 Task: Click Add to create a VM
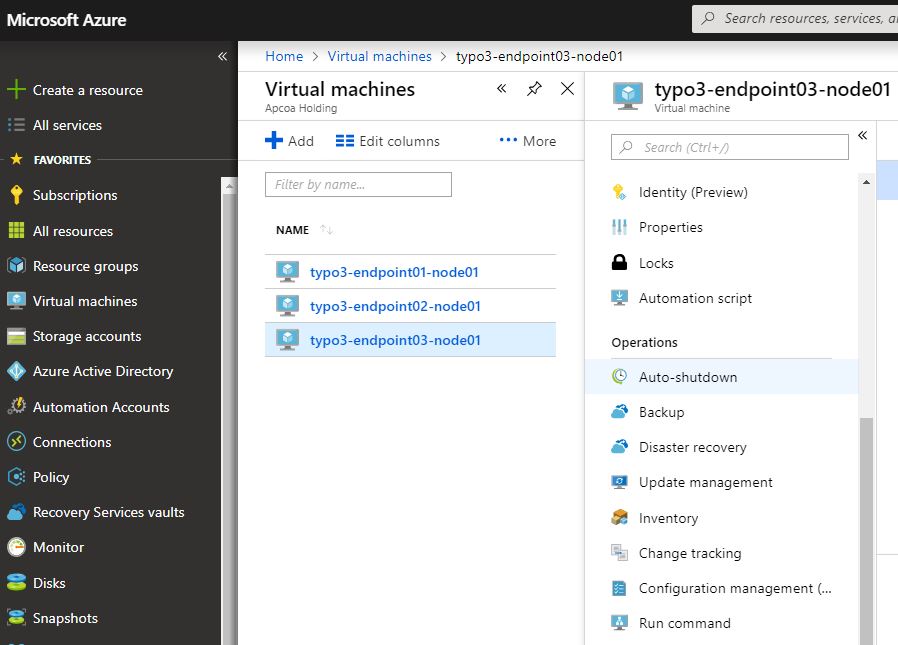(x=289, y=141)
